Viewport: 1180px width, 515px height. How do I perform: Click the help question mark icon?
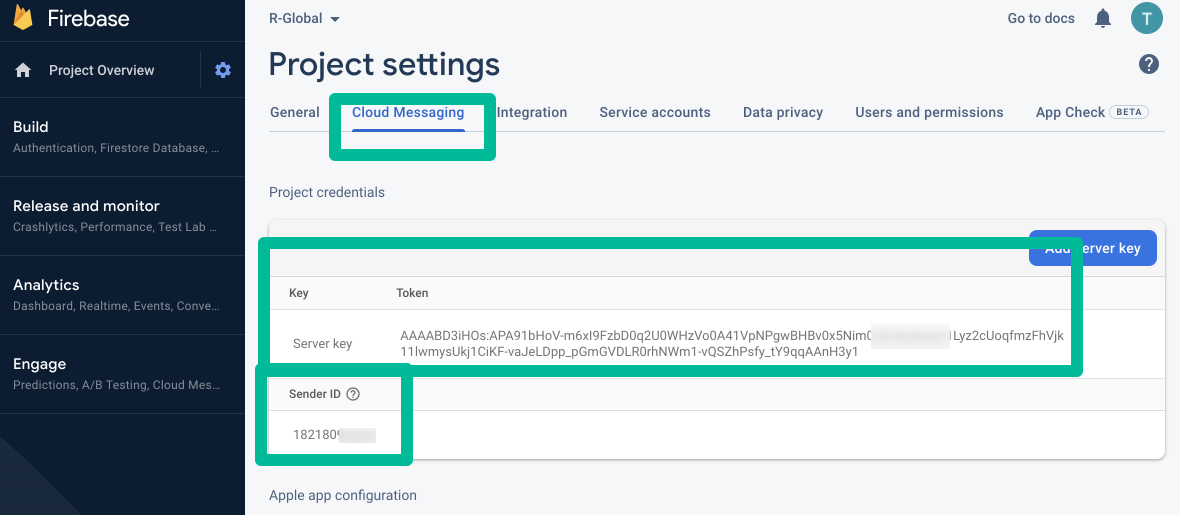1148,65
